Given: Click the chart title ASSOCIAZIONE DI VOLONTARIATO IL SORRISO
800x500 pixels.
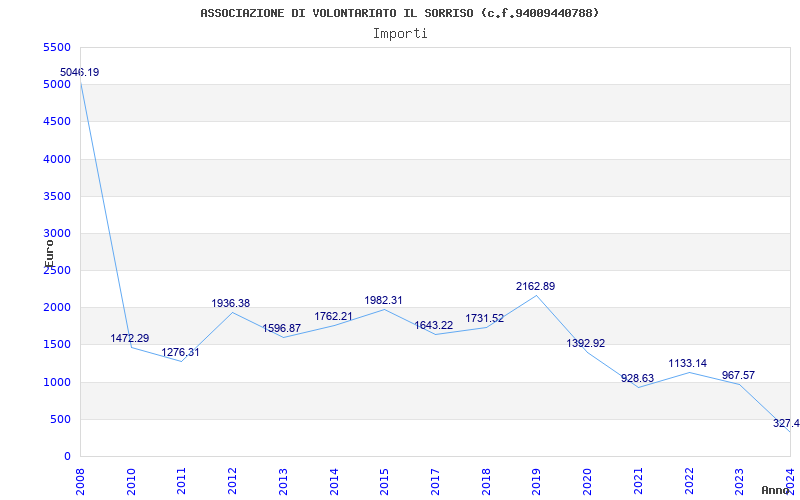Looking at the screenshot, I should tap(399, 13).
